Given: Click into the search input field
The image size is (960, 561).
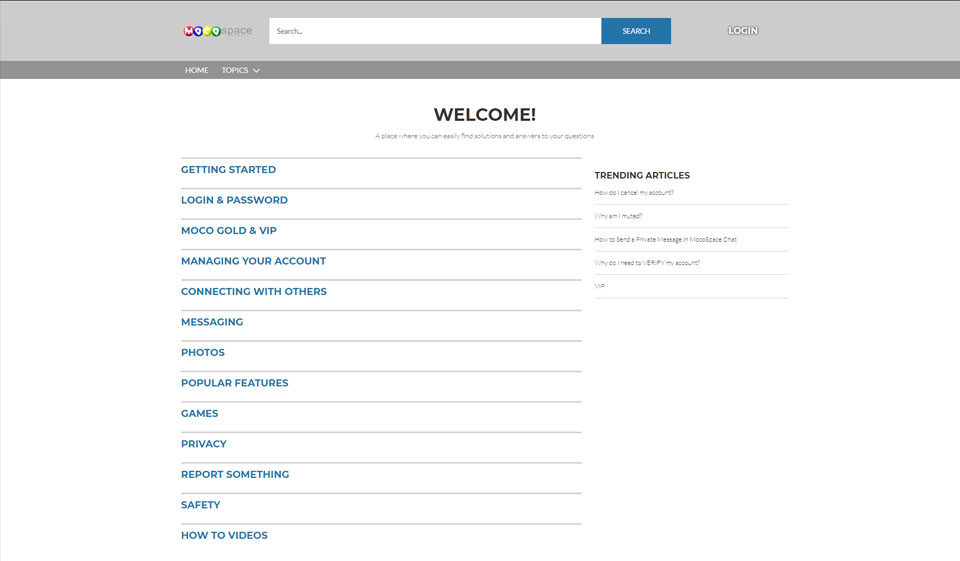Looking at the screenshot, I should point(434,31).
